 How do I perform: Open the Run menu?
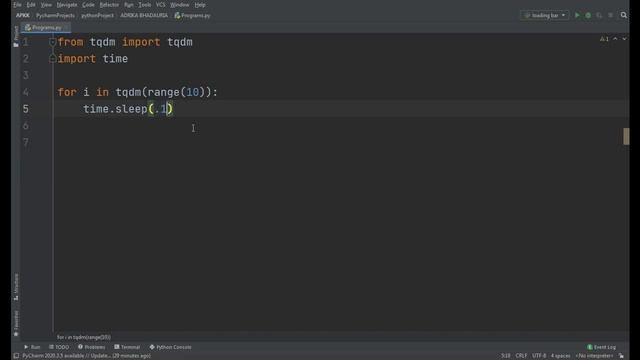point(129,5)
